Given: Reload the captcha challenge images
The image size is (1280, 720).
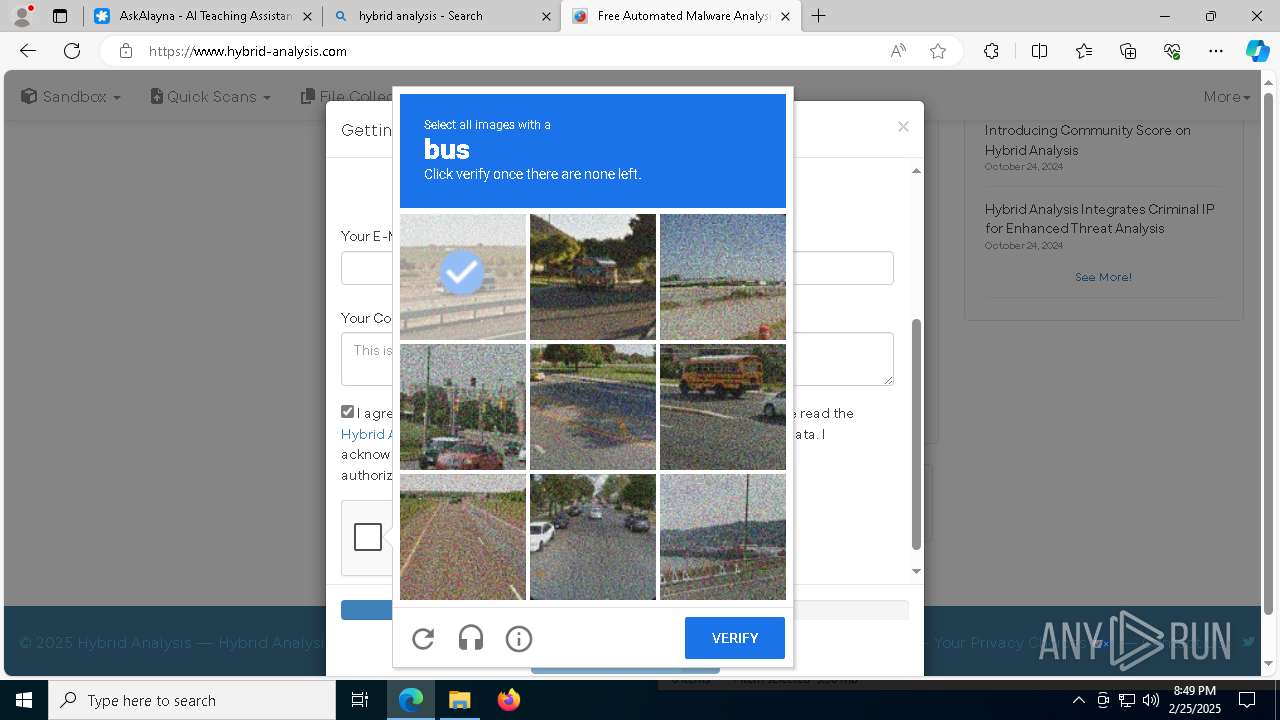Looking at the screenshot, I should tap(423, 638).
